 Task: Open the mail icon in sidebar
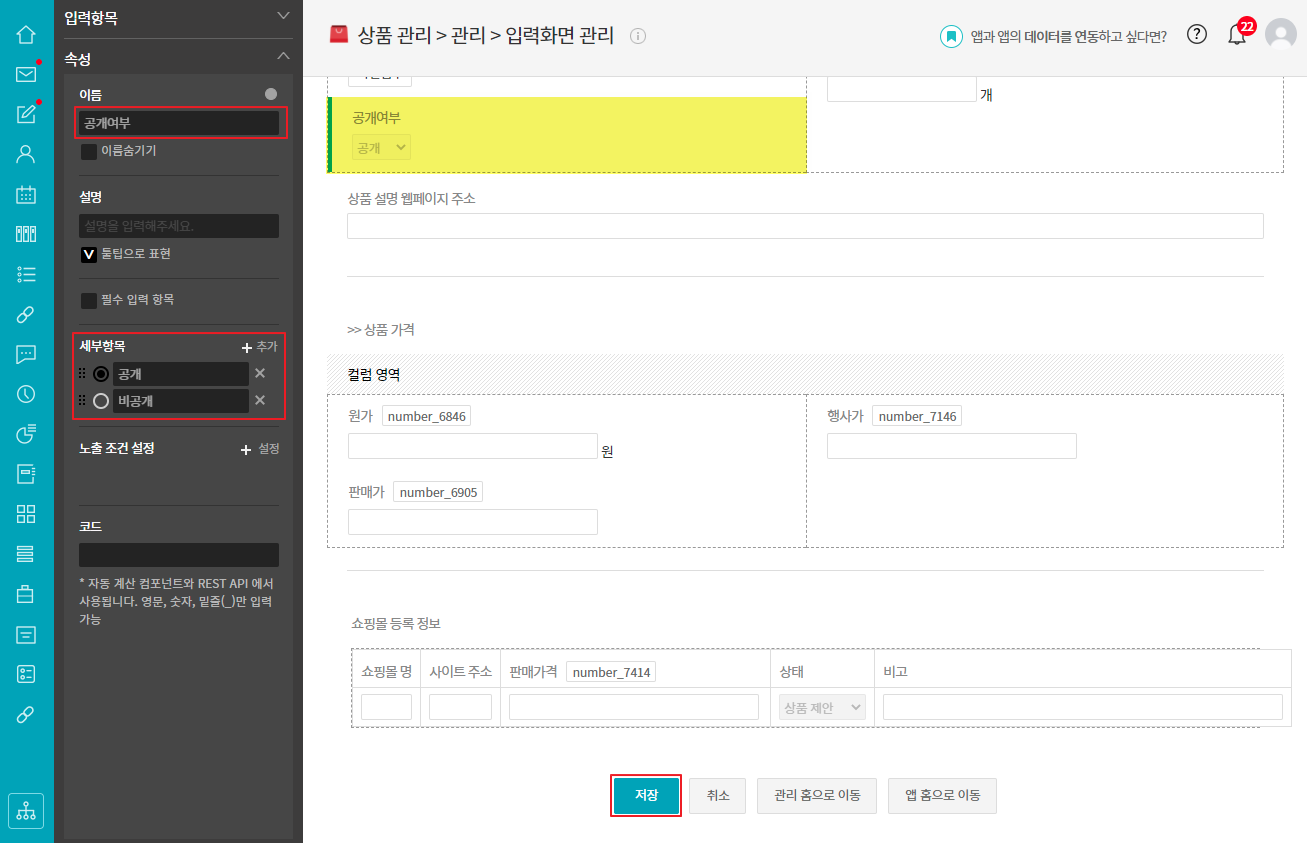(26, 74)
